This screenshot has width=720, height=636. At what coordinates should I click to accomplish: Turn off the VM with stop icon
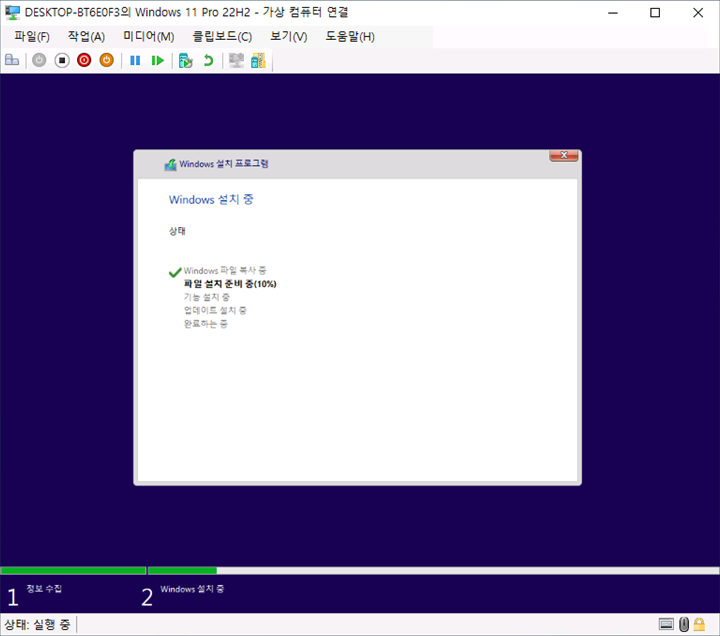62,60
